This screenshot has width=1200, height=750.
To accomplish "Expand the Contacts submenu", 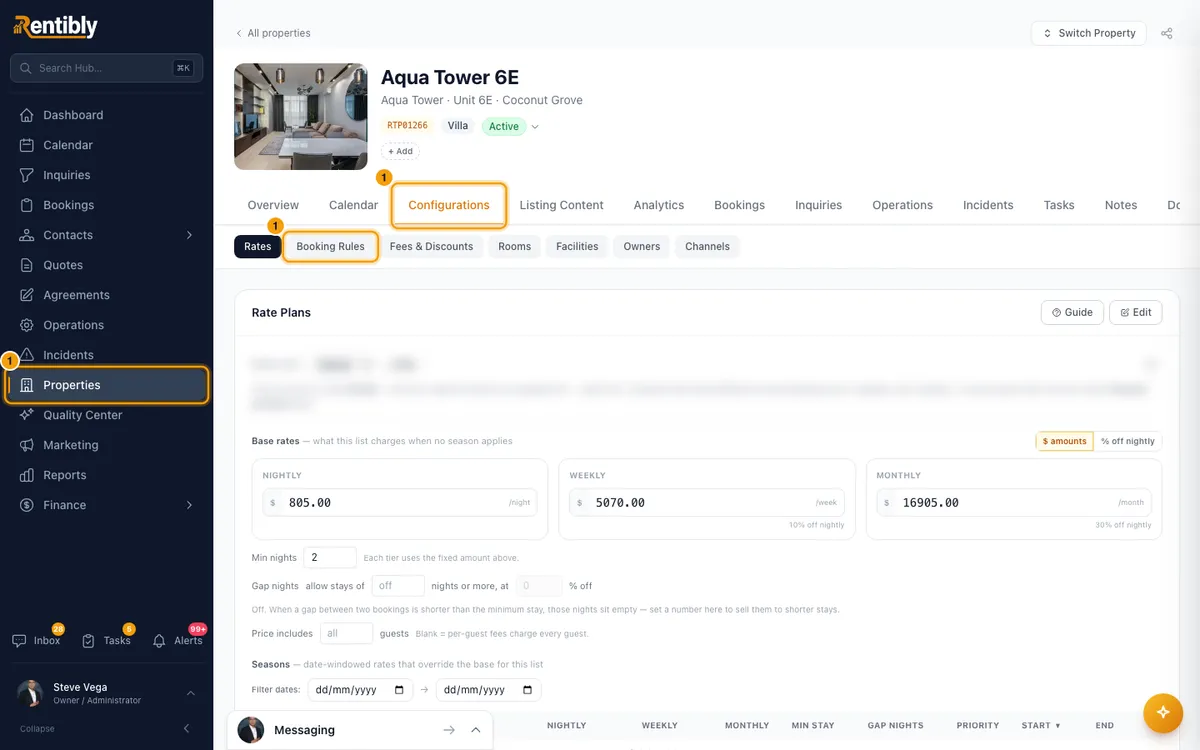I will pyautogui.click(x=189, y=235).
